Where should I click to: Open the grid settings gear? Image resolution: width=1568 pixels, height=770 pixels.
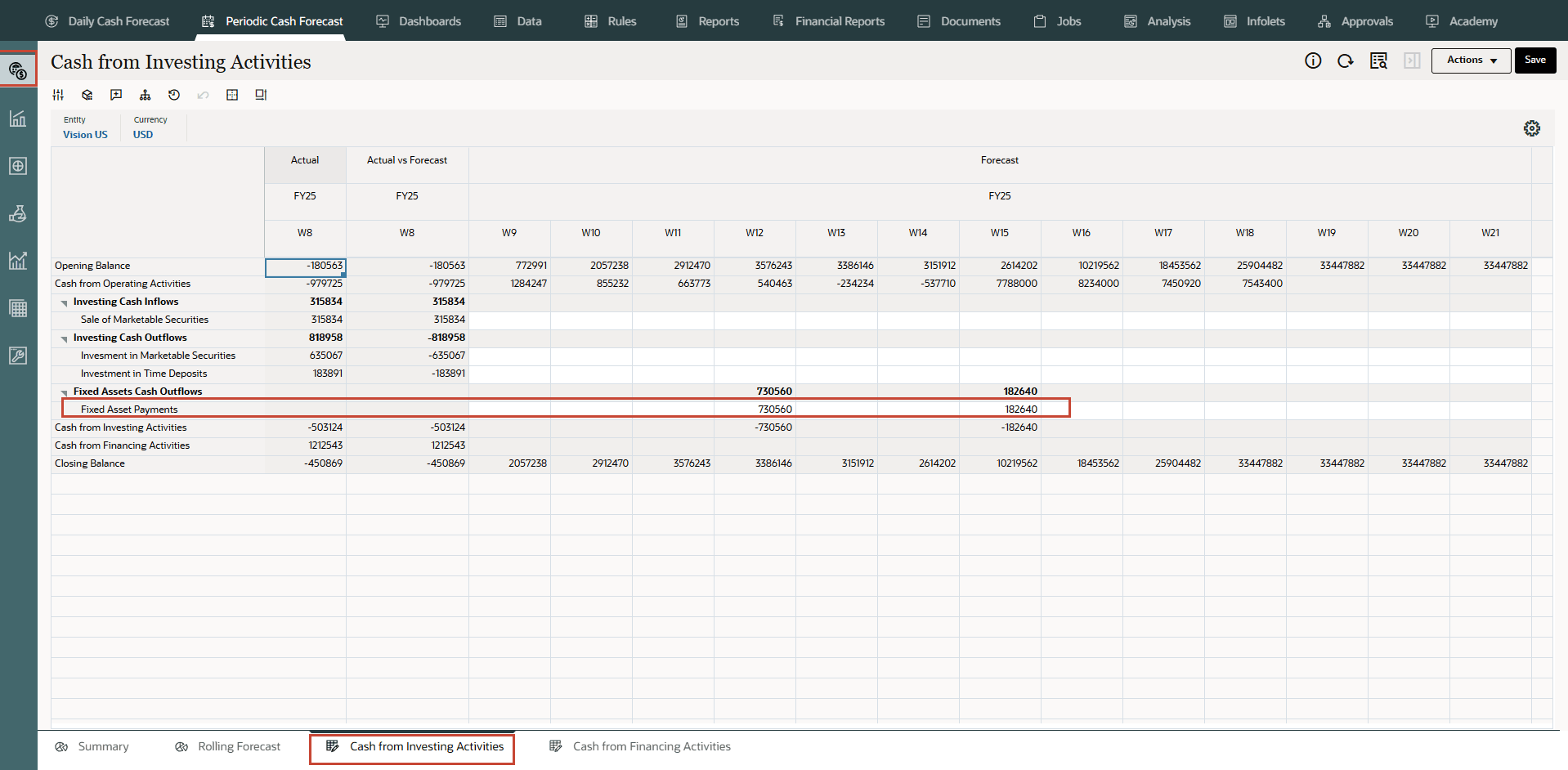coord(1532,128)
